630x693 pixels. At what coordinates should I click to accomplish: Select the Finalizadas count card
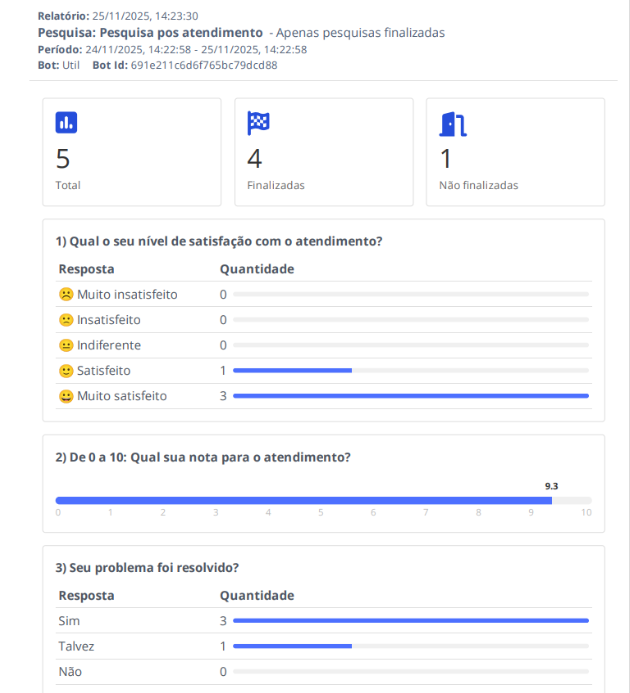click(323, 152)
